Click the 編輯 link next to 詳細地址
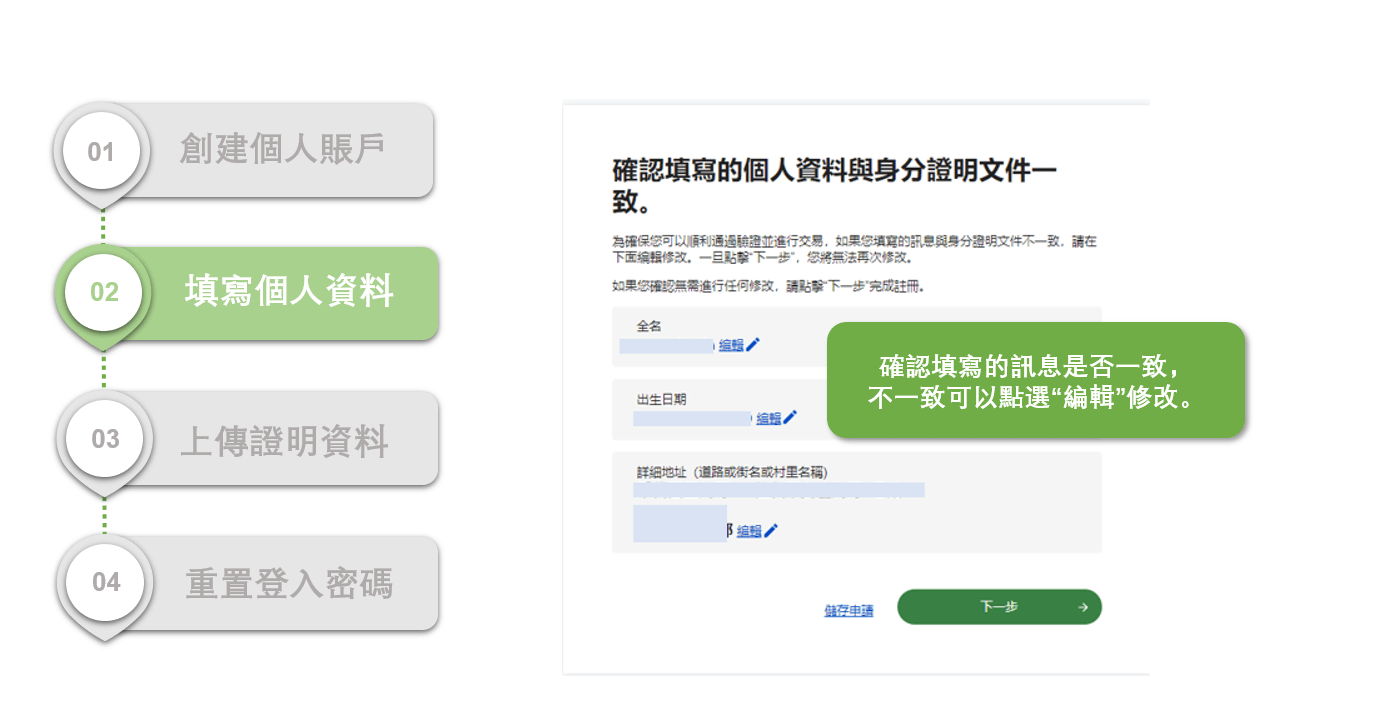Image resolution: width=1389 pixels, height=703 pixels. [748, 530]
